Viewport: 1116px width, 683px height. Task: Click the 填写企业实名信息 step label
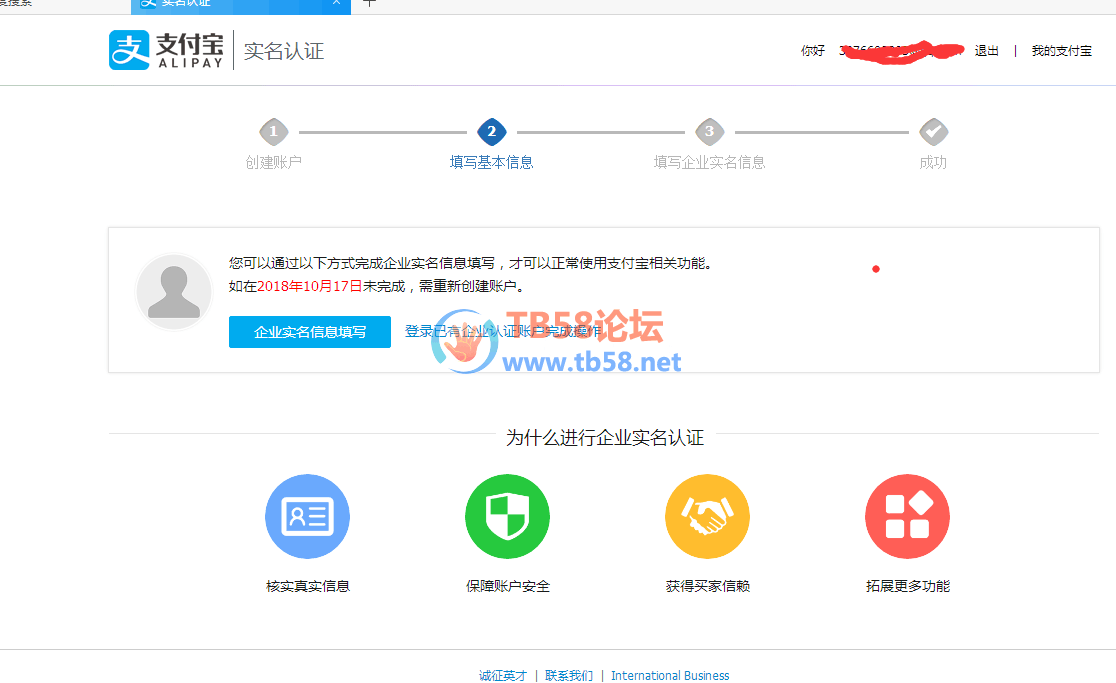(x=710, y=162)
